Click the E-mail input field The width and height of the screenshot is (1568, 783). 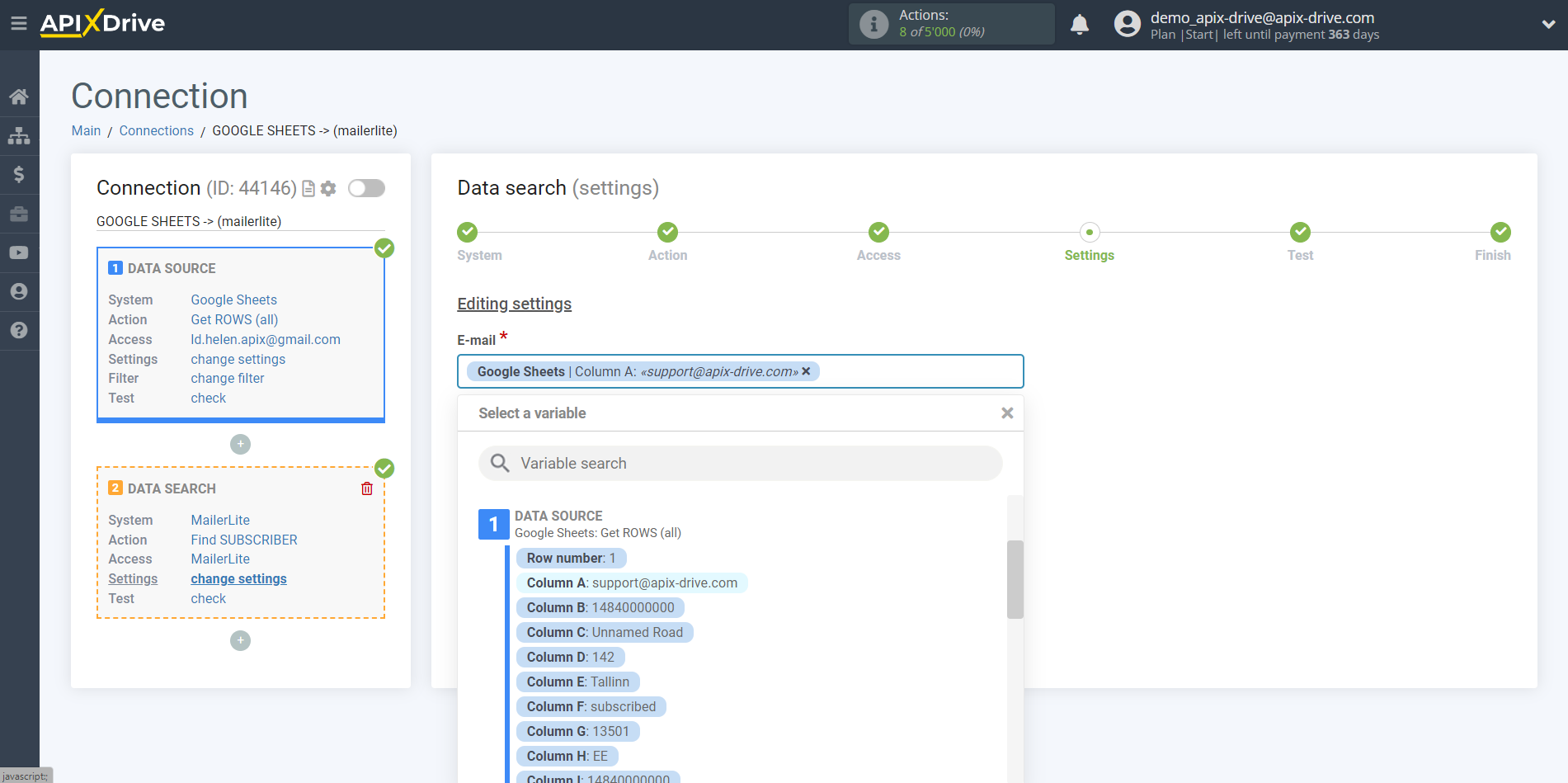740,371
